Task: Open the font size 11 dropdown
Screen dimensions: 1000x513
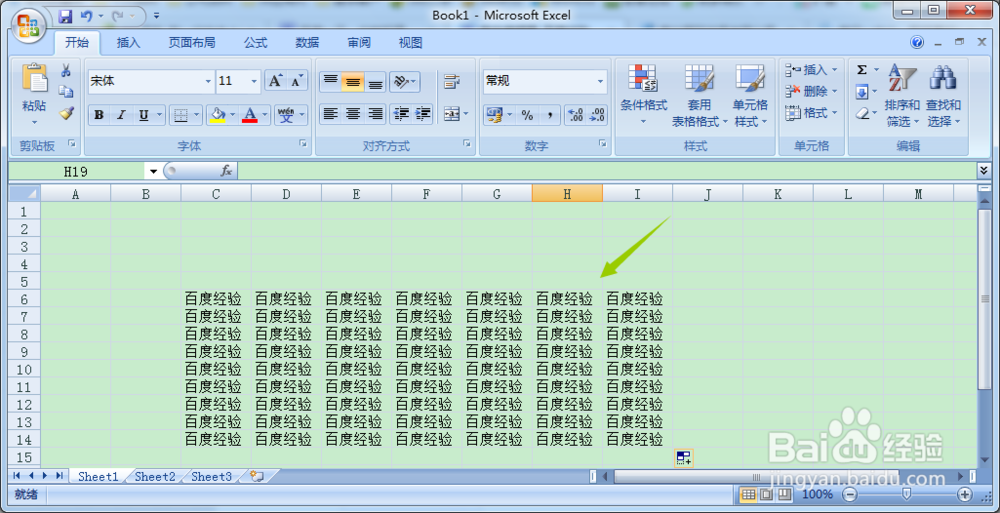Action: pyautogui.click(x=254, y=82)
